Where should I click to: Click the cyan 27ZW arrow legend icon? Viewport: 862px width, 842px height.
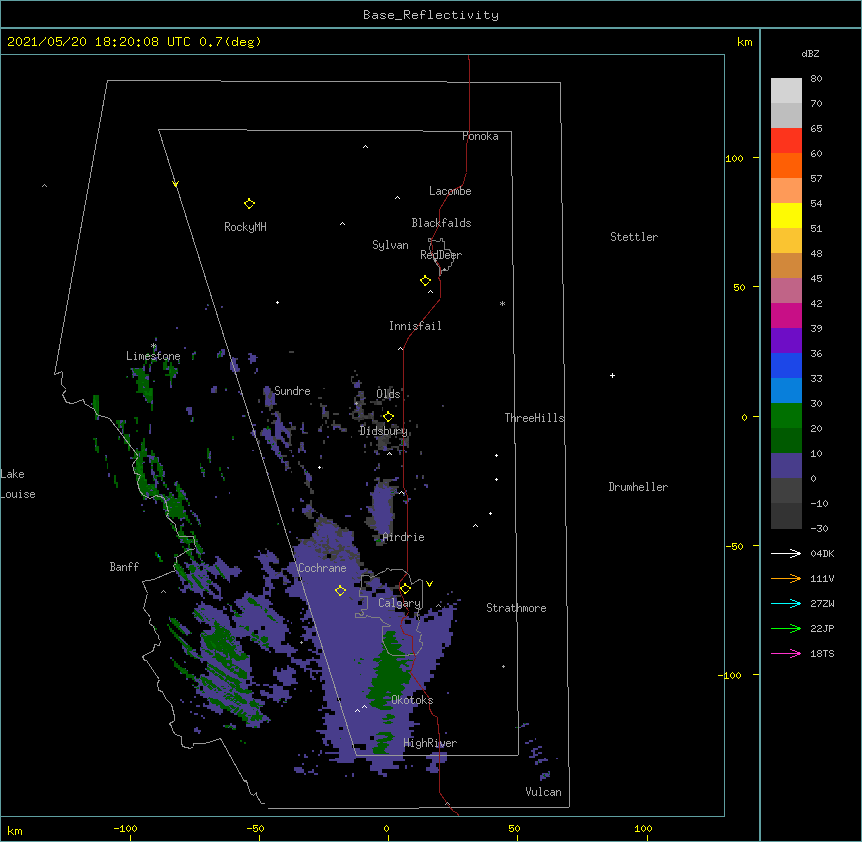tap(786, 603)
